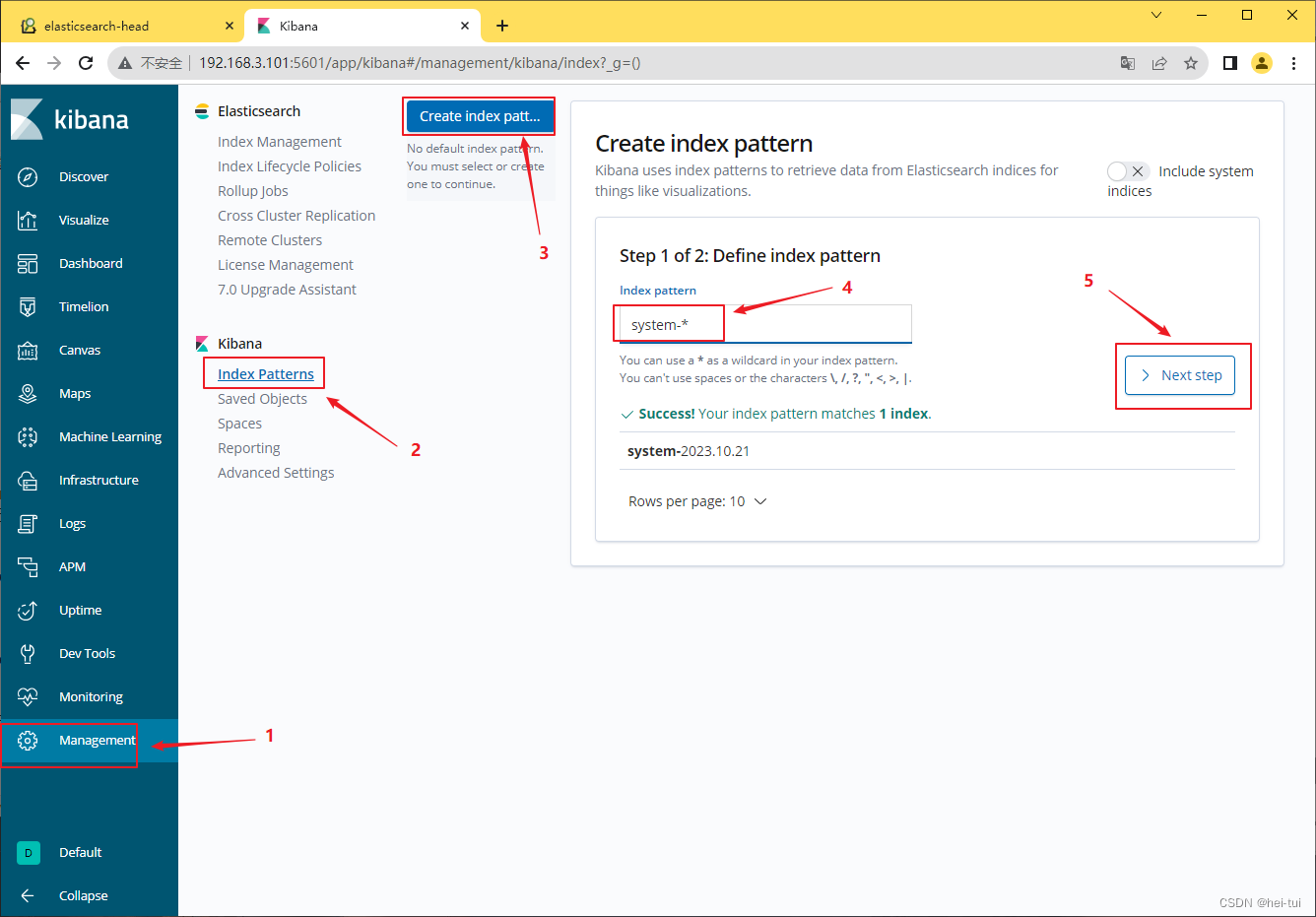Click the Default space avatar icon
Screen dimensions: 1316x917
pyautogui.click(x=29, y=853)
